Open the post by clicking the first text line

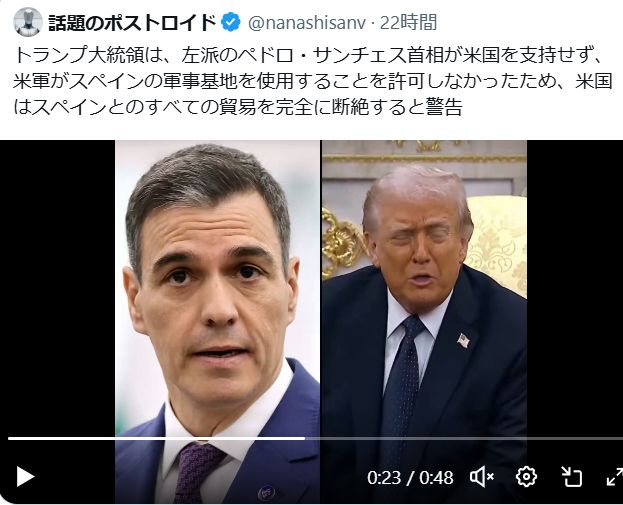(x=309, y=55)
